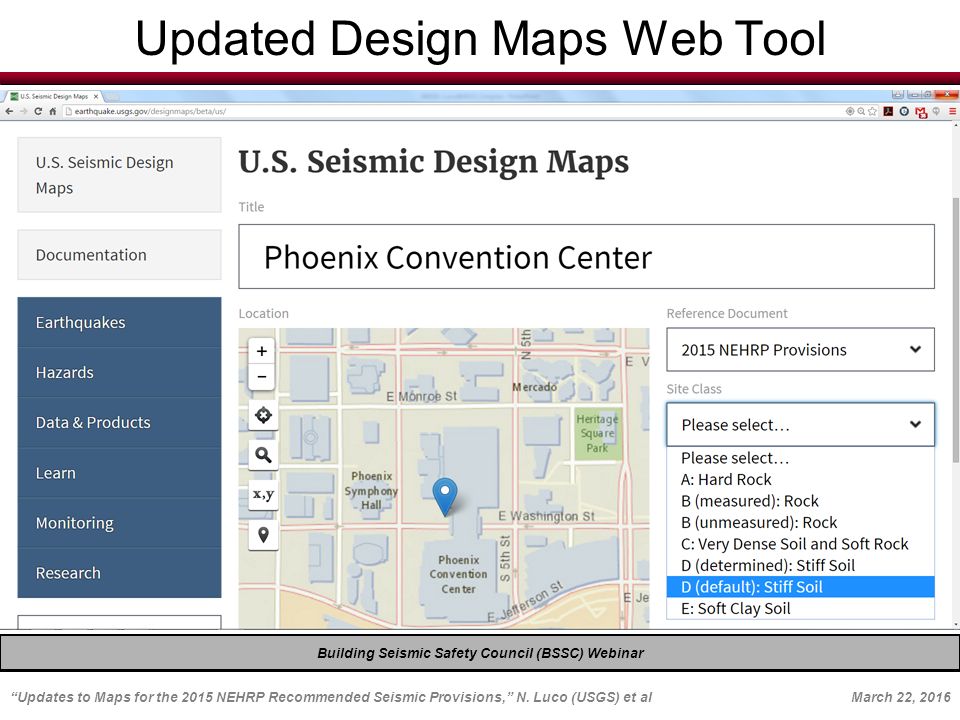
Task: Go to the browser home page icon
Action: coord(53,111)
